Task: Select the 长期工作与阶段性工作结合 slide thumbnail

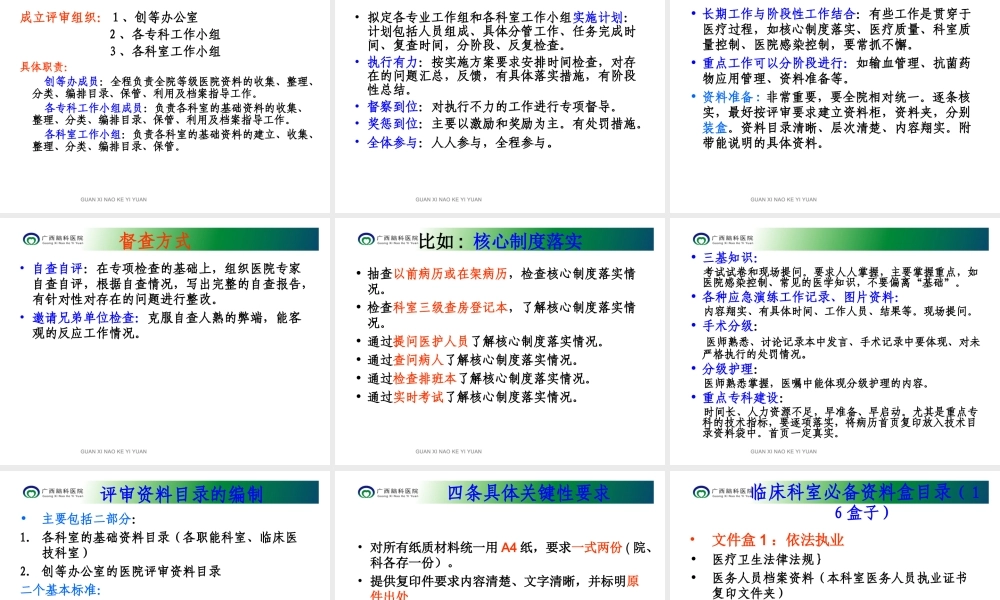Action: pyautogui.click(x=833, y=100)
